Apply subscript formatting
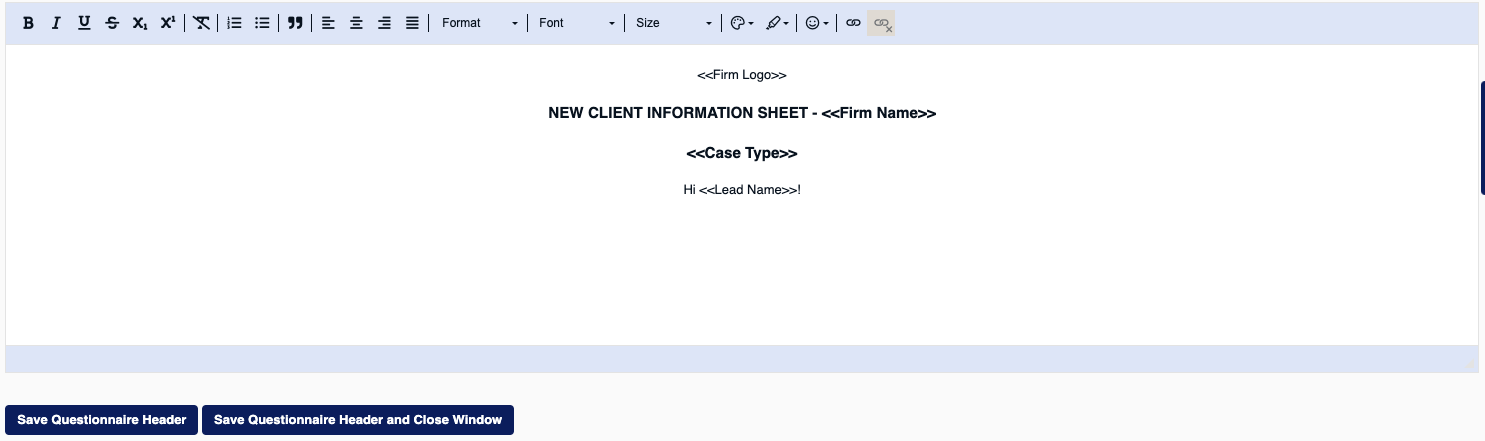The height and width of the screenshot is (441, 1485). (x=140, y=23)
